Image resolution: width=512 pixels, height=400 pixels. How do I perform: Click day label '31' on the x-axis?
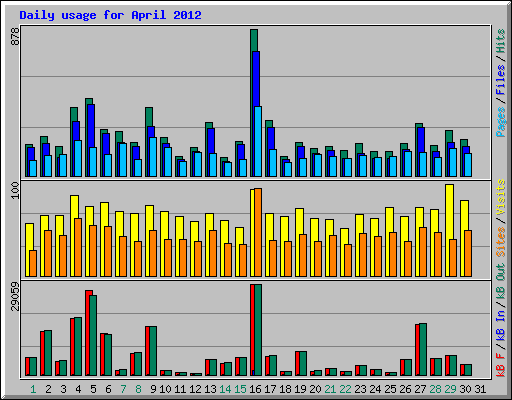coord(480,389)
